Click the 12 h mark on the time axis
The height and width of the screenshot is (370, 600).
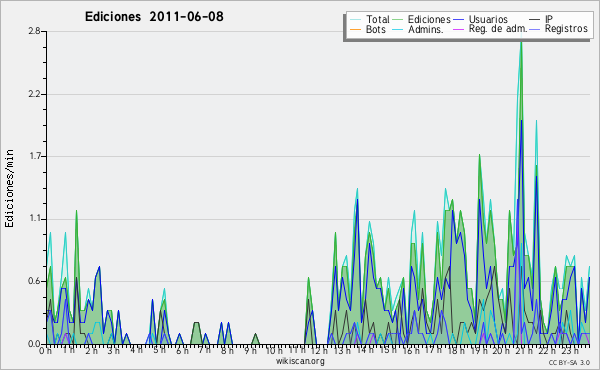(319, 351)
